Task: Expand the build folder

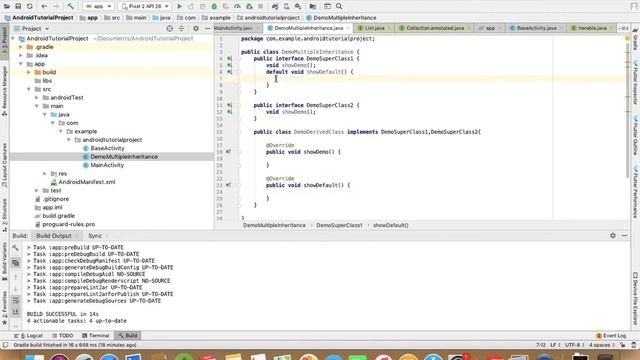Action: (x=29, y=72)
